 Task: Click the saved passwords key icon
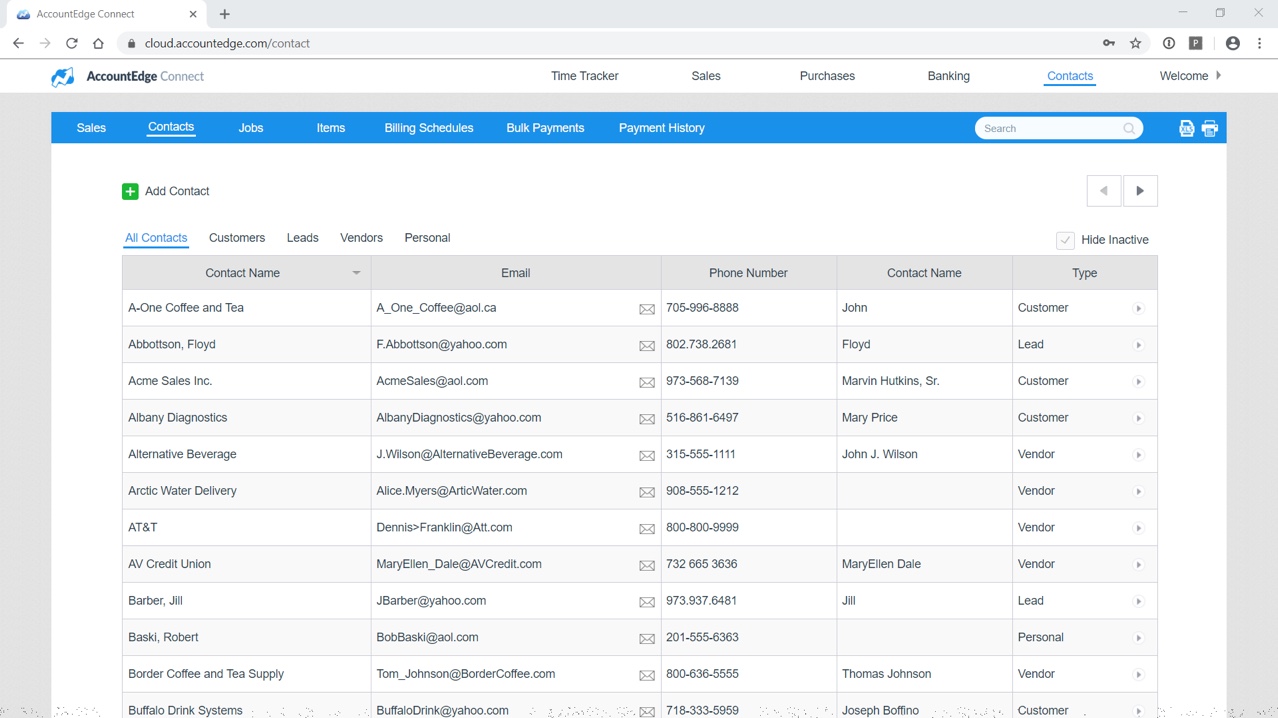[1109, 43]
